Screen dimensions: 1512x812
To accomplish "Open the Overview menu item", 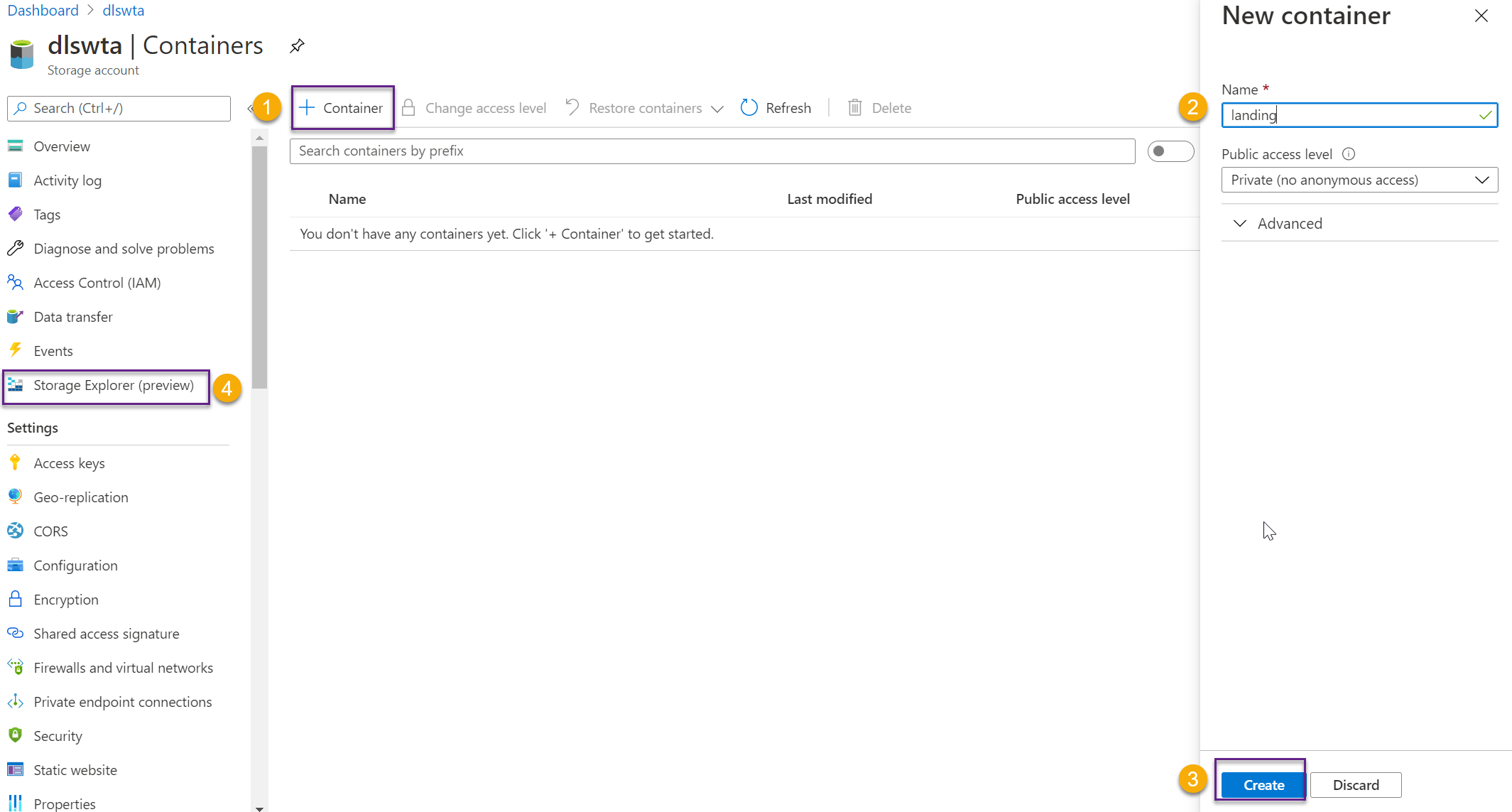I will (x=62, y=146).
